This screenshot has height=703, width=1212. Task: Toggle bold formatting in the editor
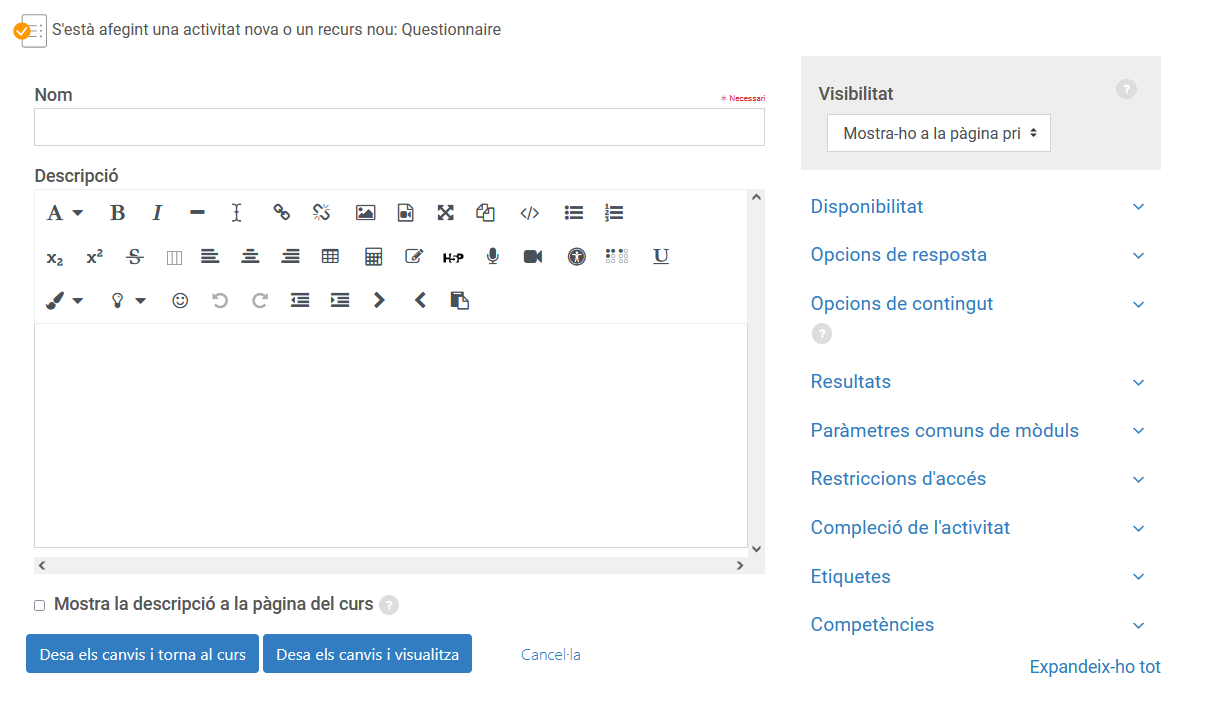[117, 213]
